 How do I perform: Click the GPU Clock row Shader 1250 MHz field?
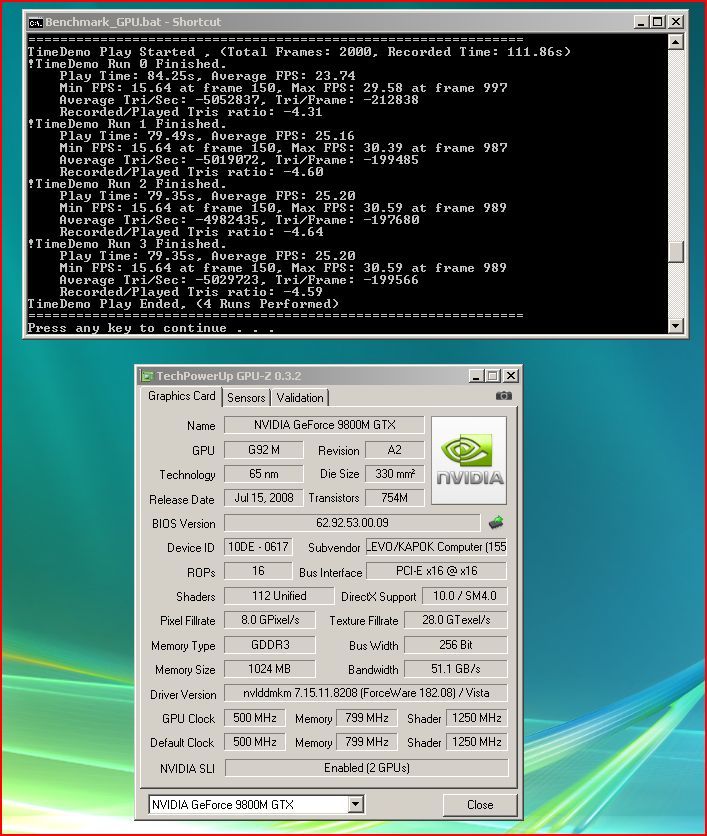(x=477, y=718)
